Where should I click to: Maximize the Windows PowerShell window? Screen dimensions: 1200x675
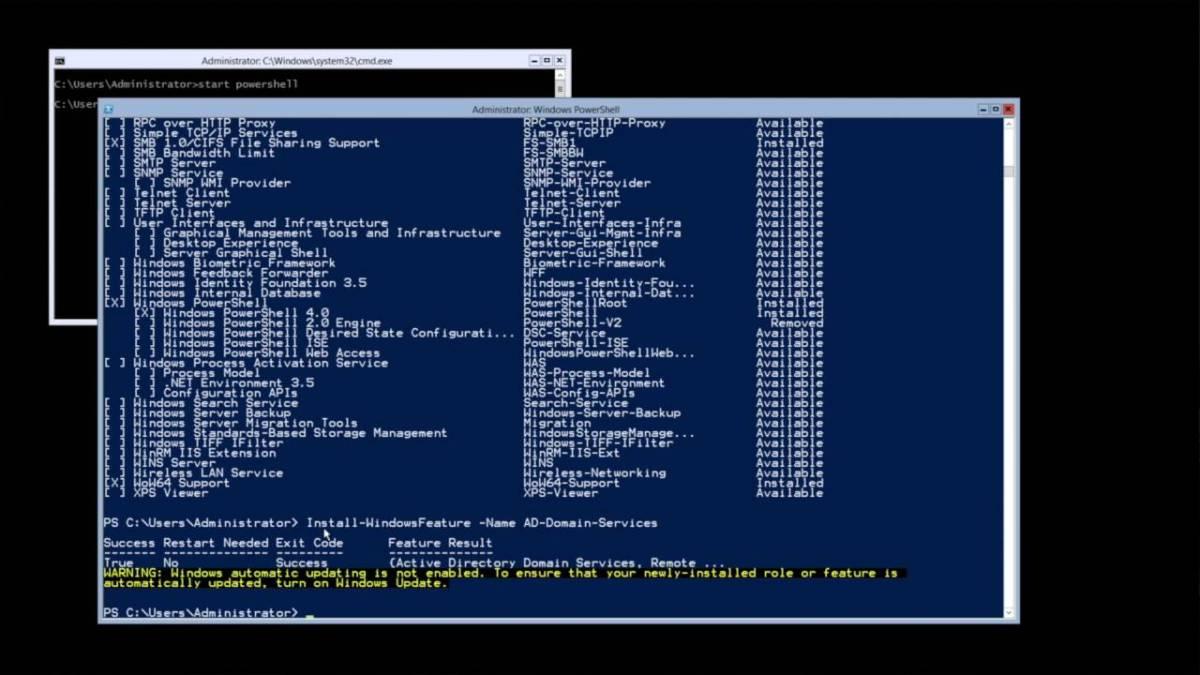coord(995,109)
